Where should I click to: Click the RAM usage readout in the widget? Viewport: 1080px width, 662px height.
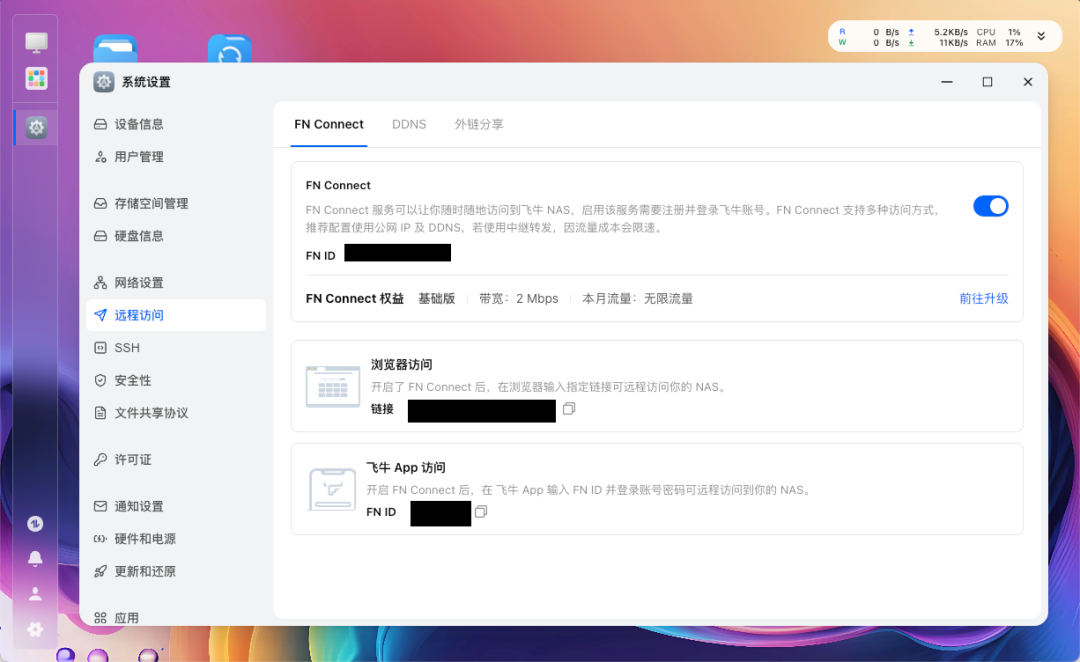[x=999, y=43]
